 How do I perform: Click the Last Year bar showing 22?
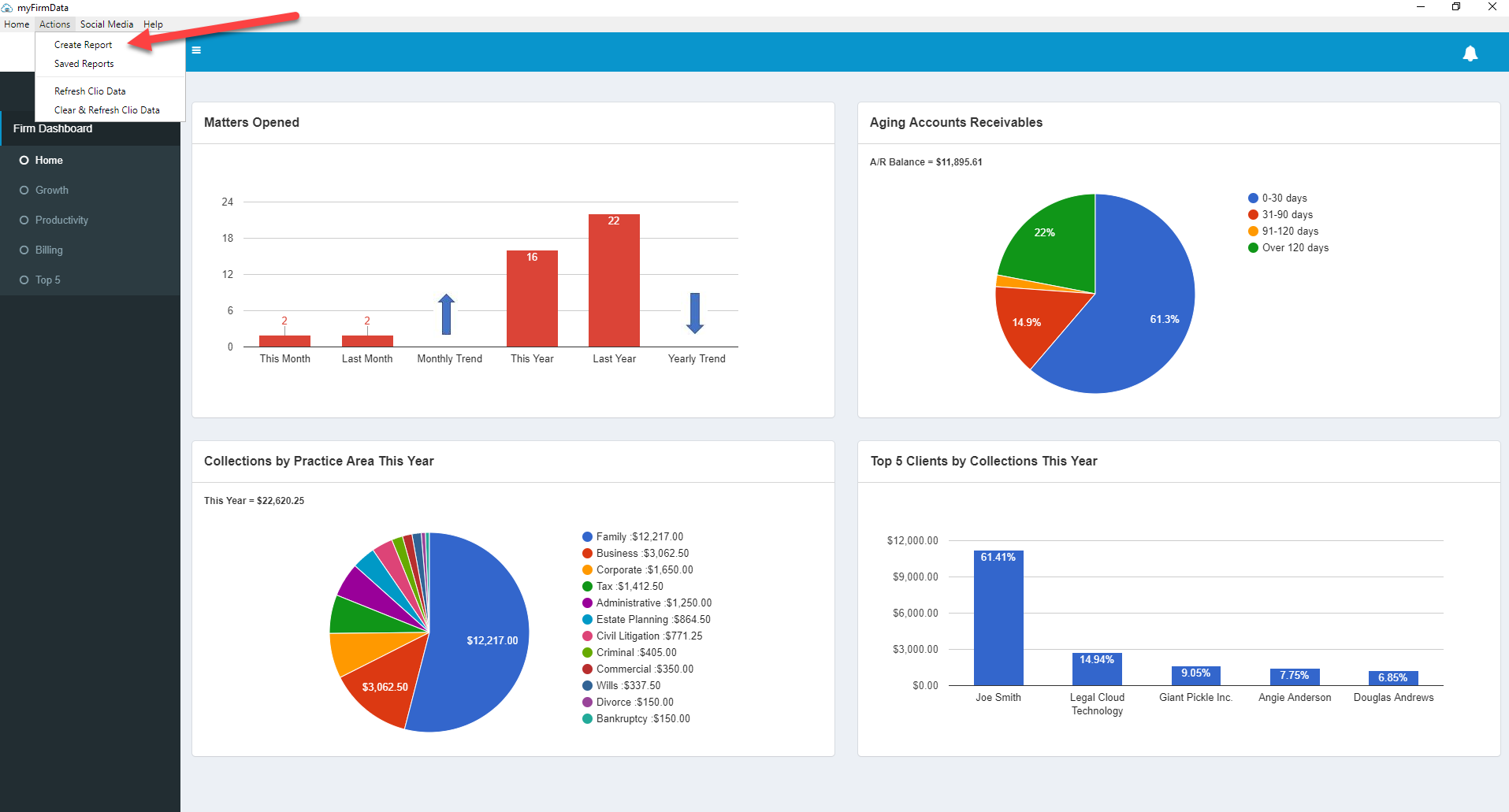pyautogui.click(x=614, y=280)
